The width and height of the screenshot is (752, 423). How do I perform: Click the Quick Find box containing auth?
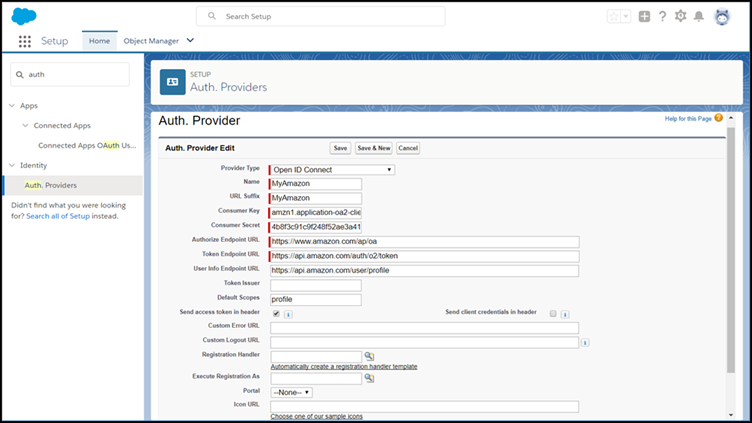click(70, 74)
